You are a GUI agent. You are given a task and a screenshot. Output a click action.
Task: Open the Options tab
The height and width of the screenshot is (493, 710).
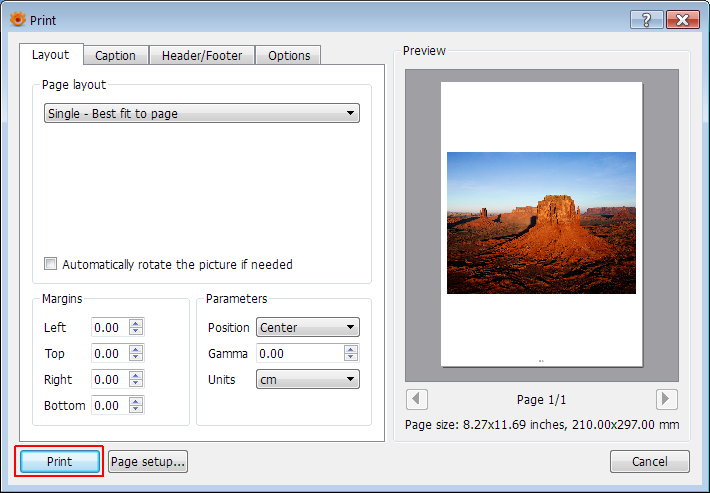tap(289, 55)
